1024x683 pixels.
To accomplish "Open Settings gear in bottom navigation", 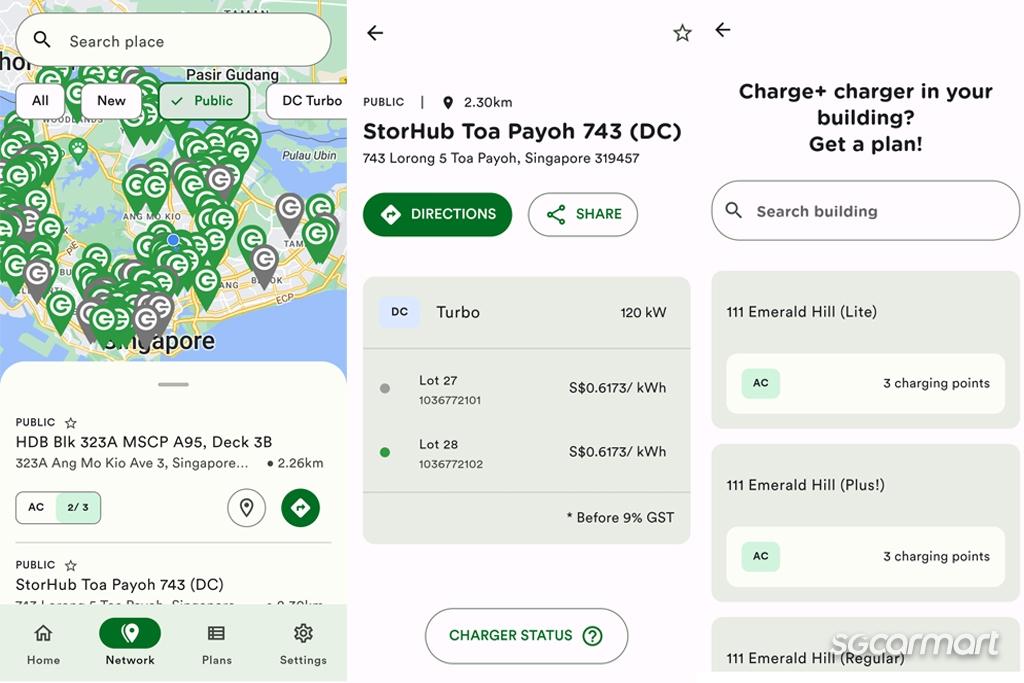I will pos(303,643).
